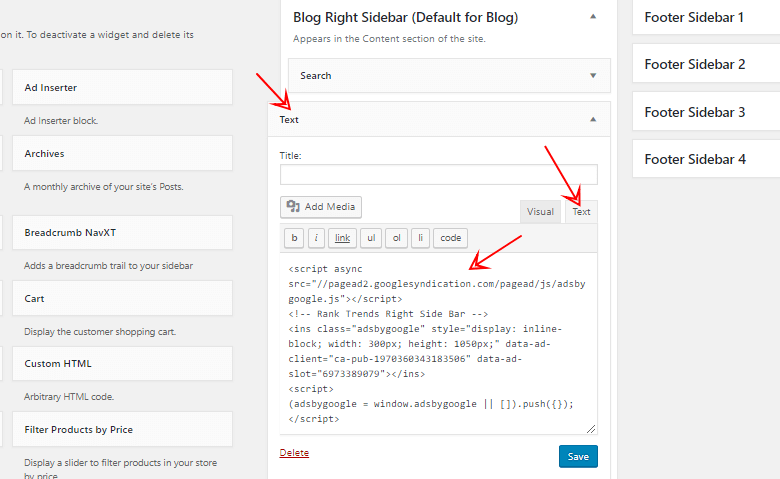The image size is (780, 479).
Task: Click 'Appears in the Content section' description
Action: coord(389,39)
